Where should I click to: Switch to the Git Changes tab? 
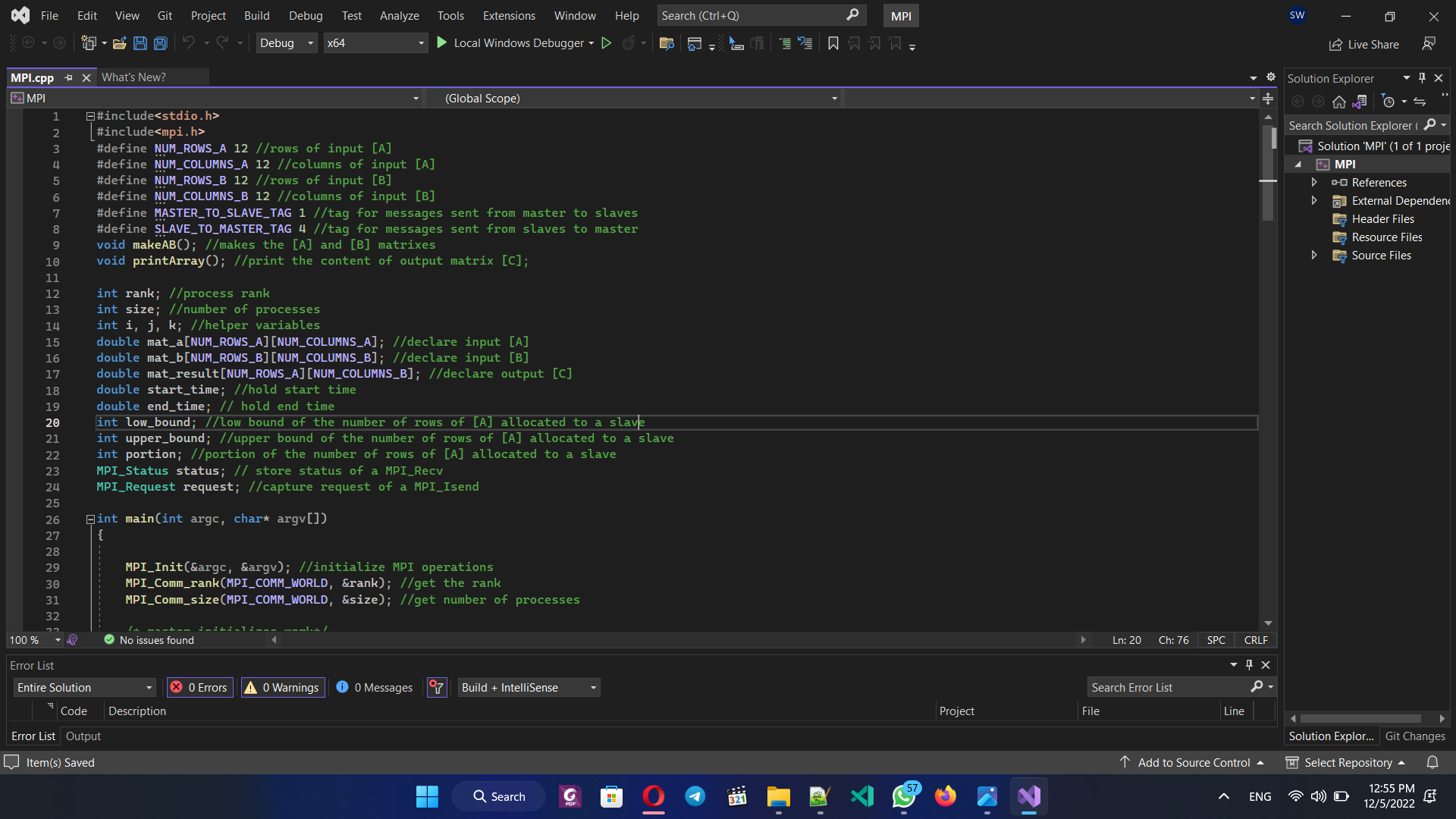pos(1415,736)
